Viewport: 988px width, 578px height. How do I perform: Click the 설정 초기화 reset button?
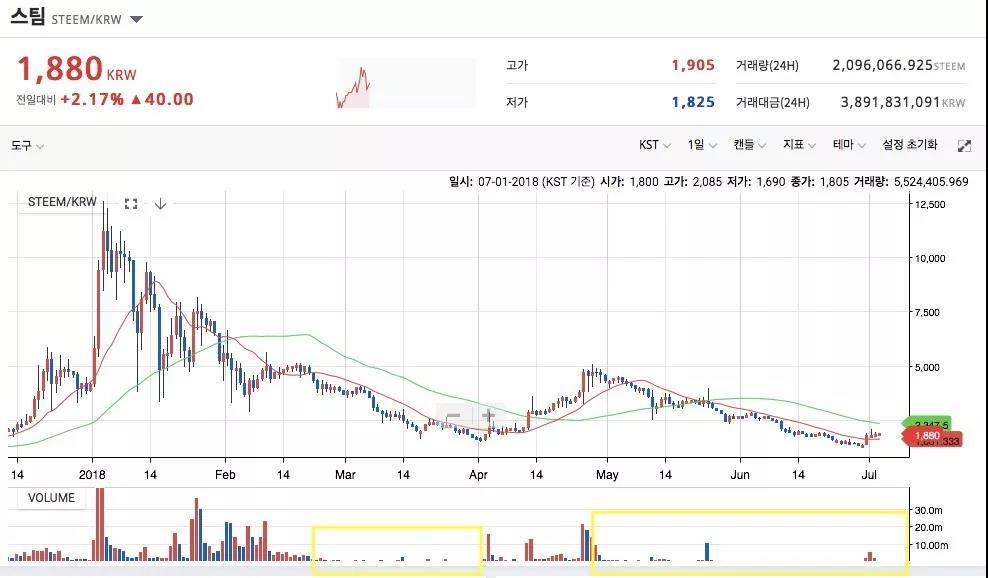click(x=910, y=145)
